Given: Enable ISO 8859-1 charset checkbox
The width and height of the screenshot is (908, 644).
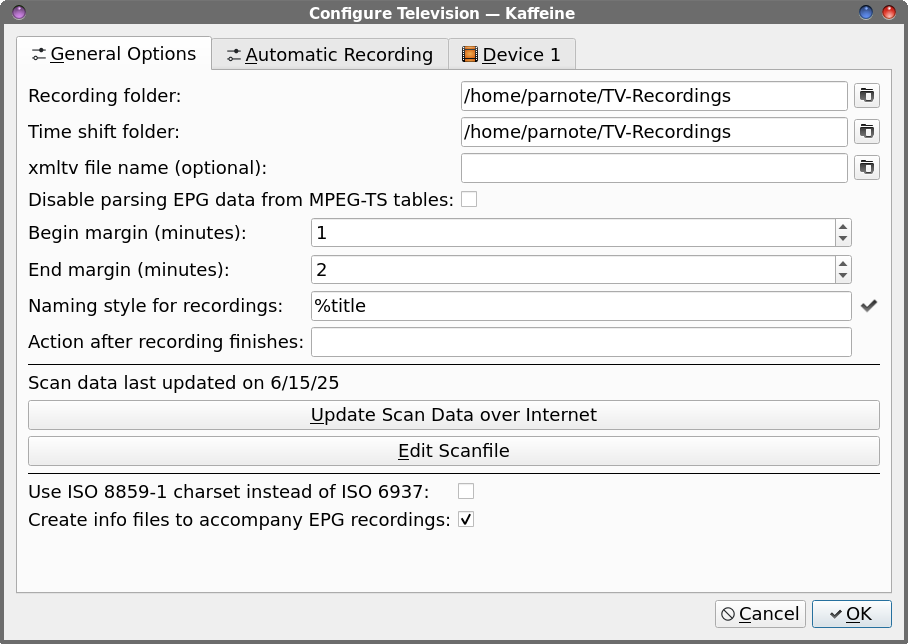Looking at the screenshot, I should pyautogui.click(x=466, y=491).
